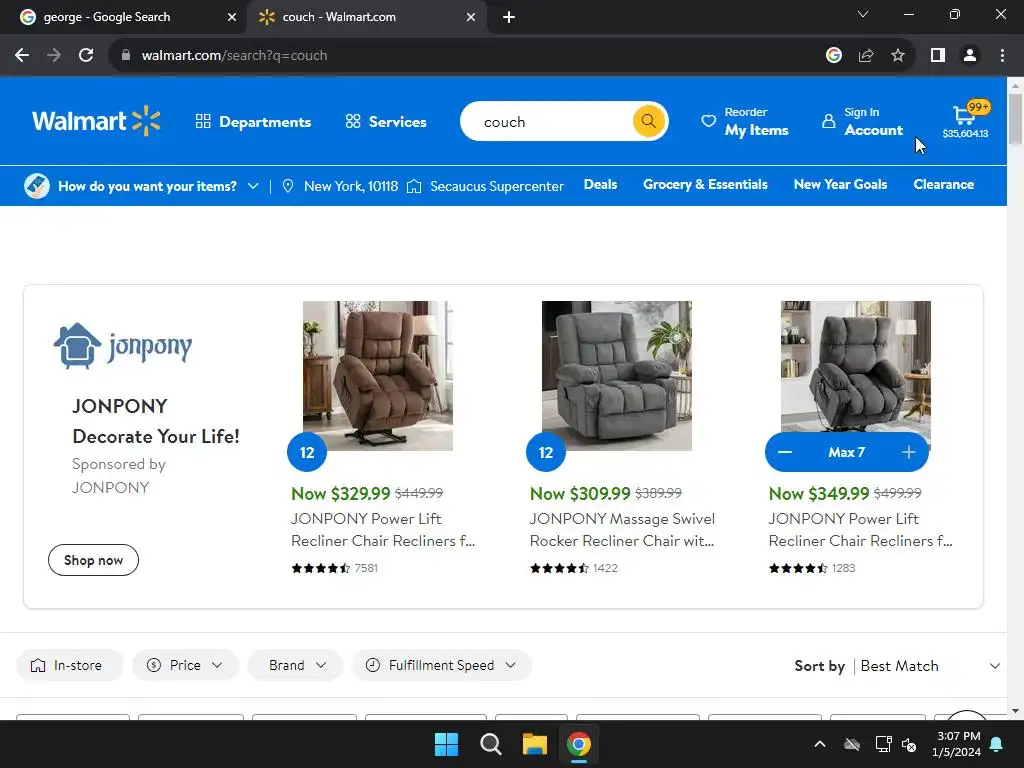Open the $349.99 JONPONY Power Lift Recliner title
This screenshot has width=1024, height=768.
point(861,530)
